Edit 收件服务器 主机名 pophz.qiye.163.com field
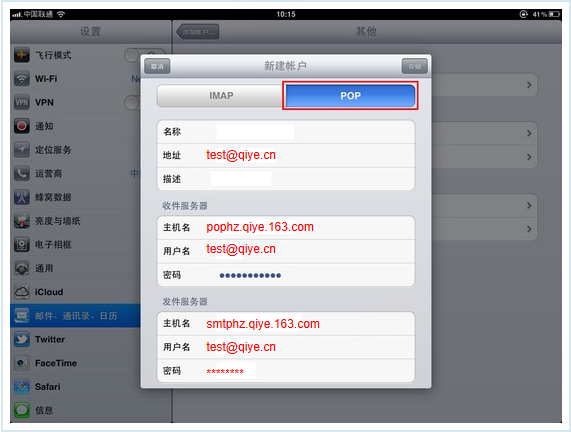Image resolution: width=571 pixels, height=432 pixels. [x=286, y=228]
